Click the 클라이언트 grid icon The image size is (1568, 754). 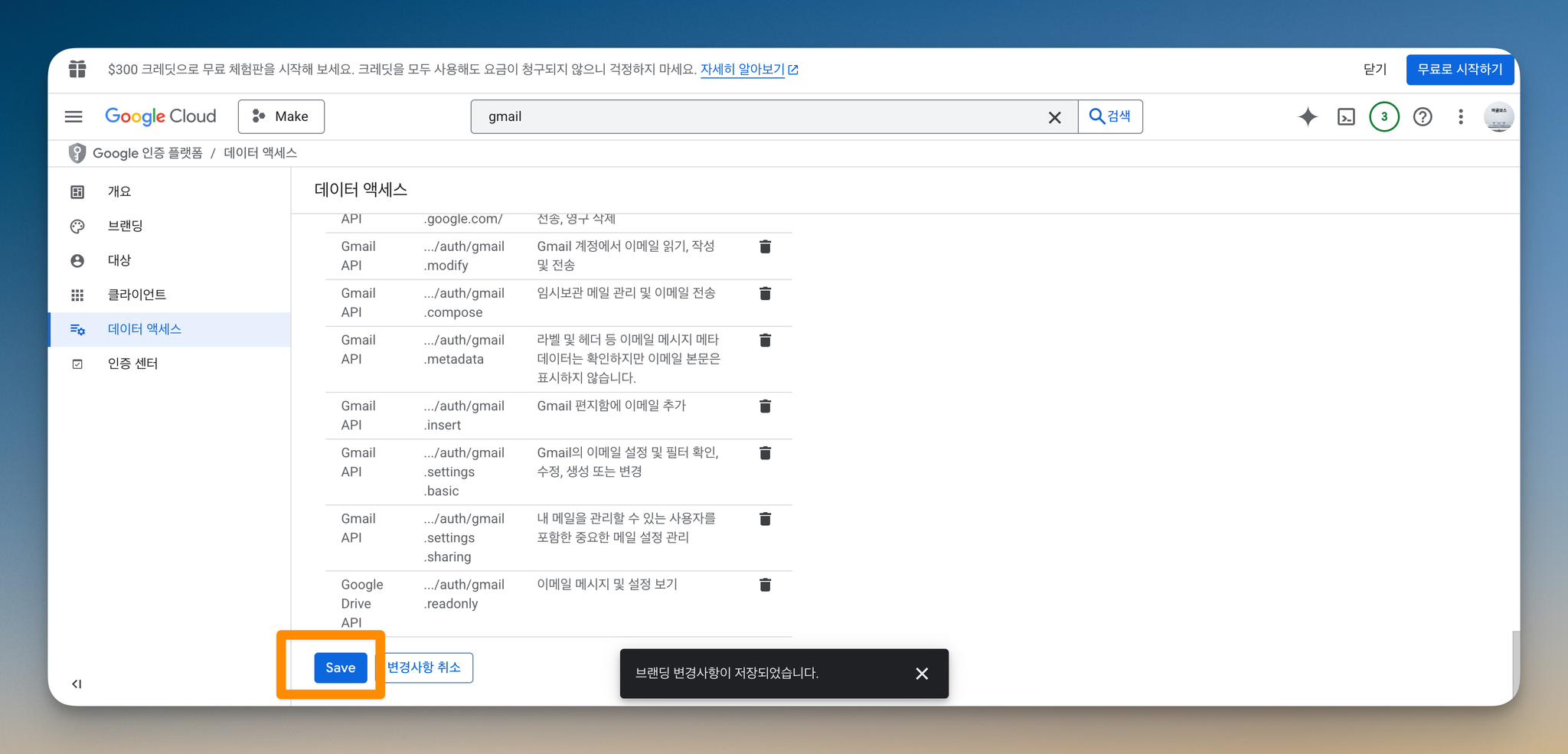tap(77, 295)
